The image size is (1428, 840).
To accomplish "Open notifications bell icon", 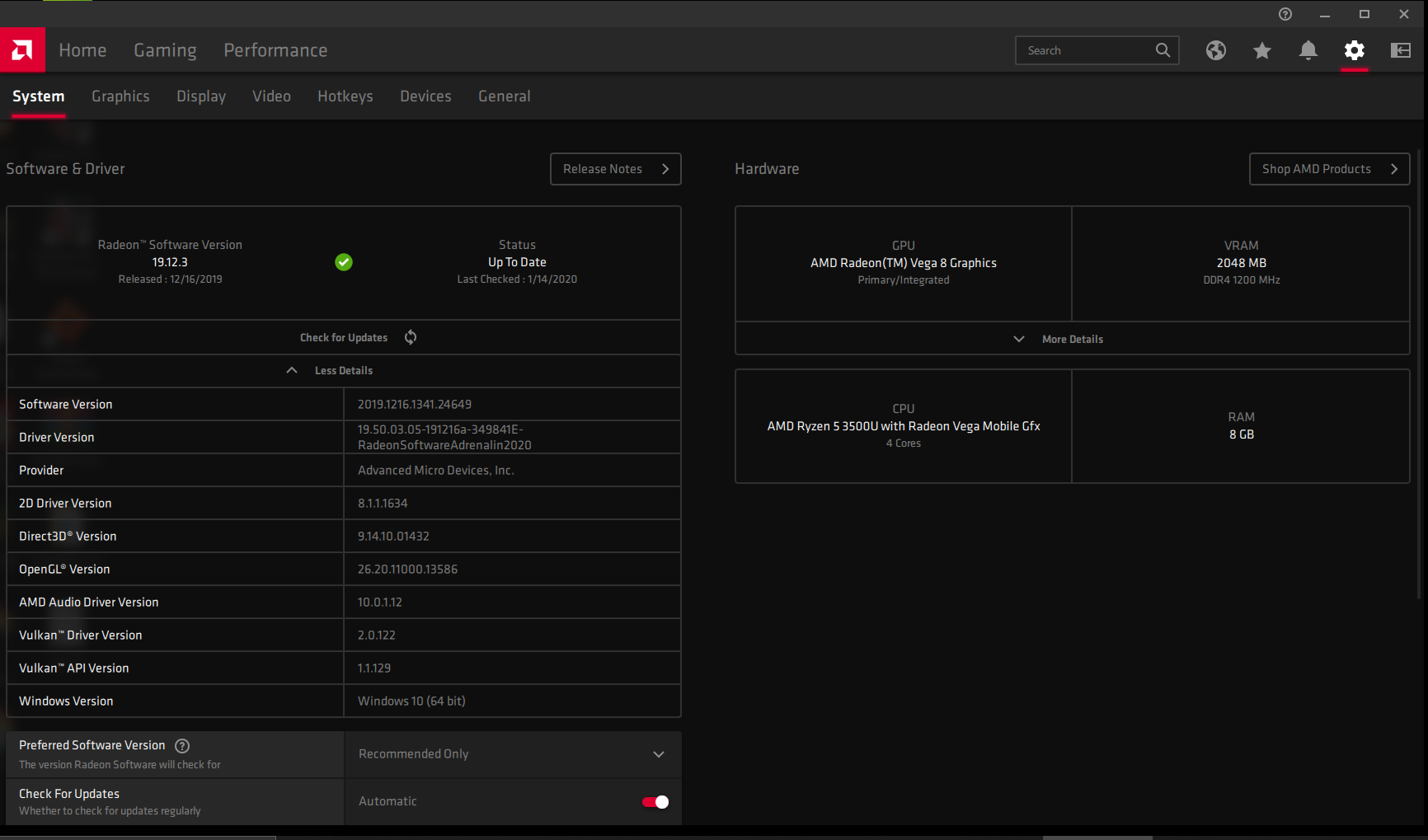I will 1308,51.
